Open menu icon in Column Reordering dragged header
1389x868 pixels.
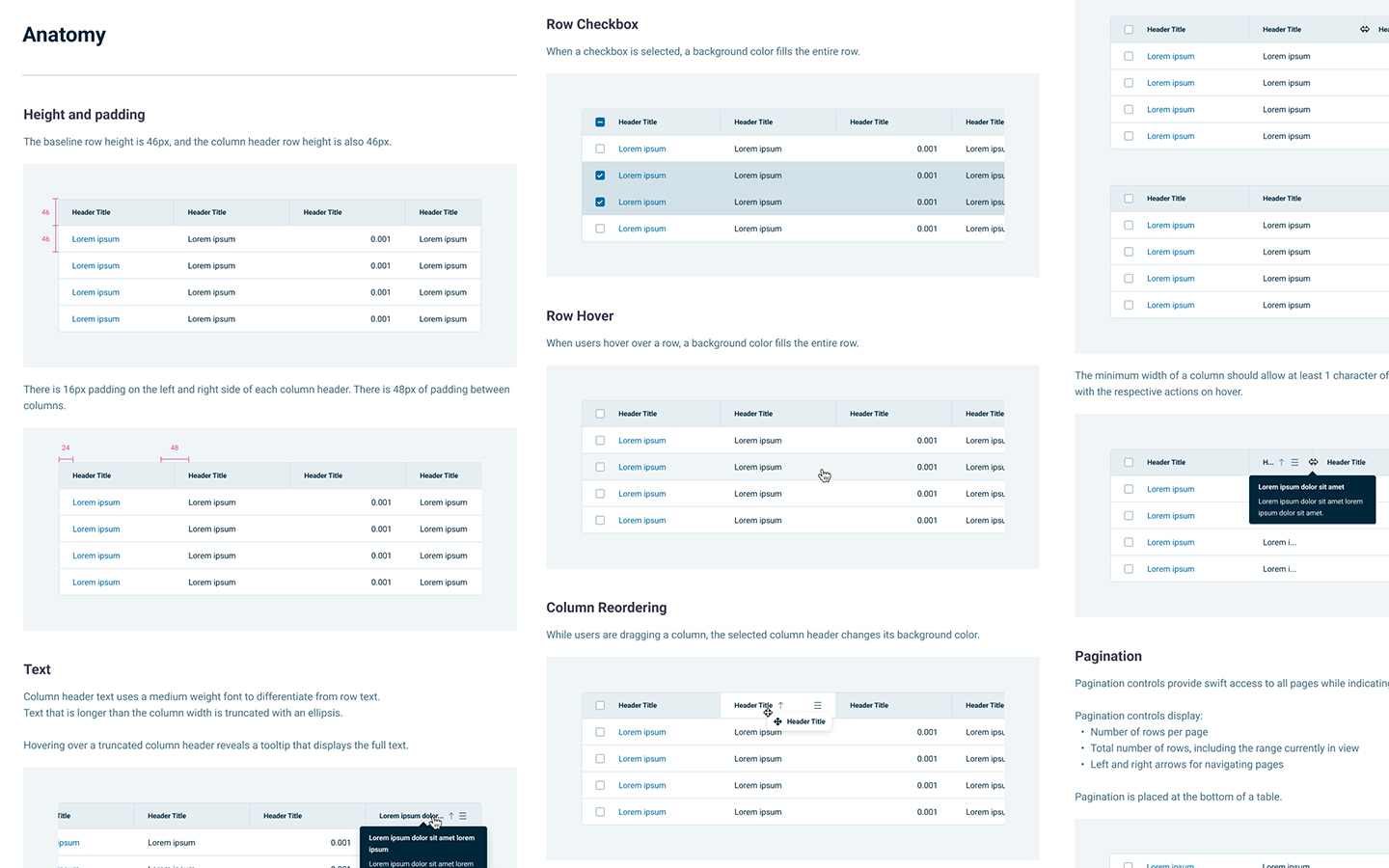[x=817, y=705]
